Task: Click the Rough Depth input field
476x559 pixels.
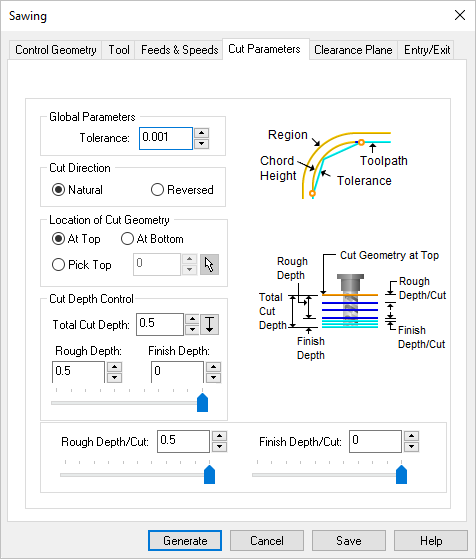Action: coord(78,372)
